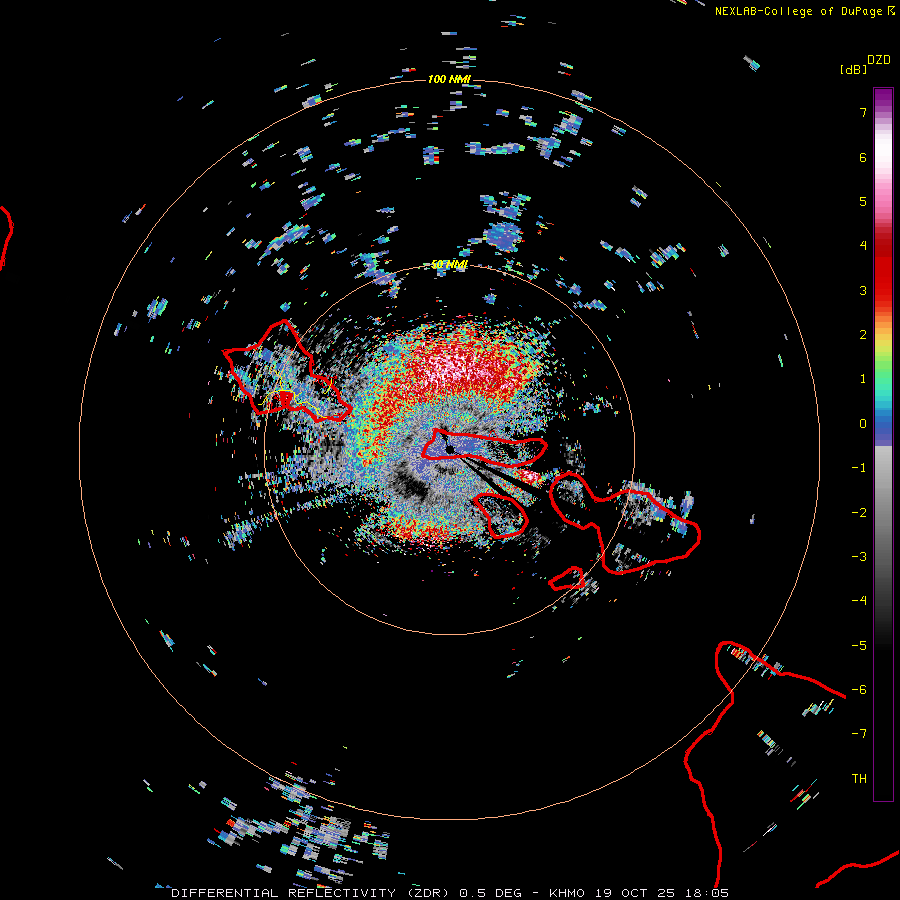Click the -2 dB tick label on the color scale
900x900 pixels.
pyautogui.click(x=859, y=513)
